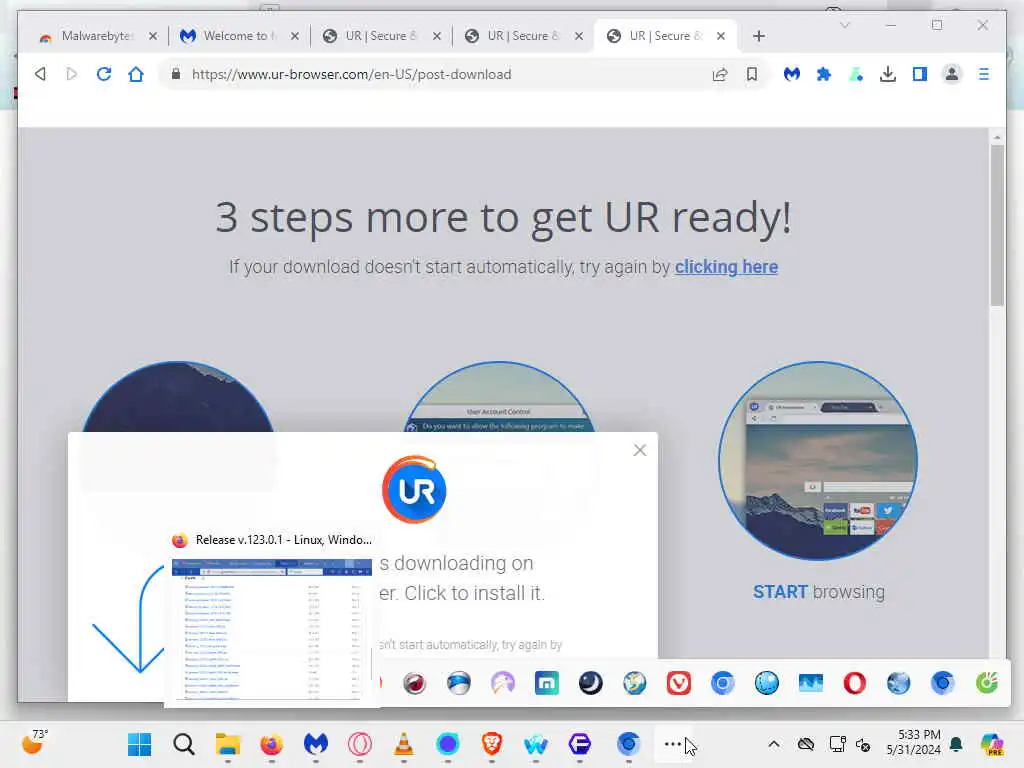Click the green extension icon beside the puzzle piece
The image size is (1024, 768).
[x=856, y=74]
